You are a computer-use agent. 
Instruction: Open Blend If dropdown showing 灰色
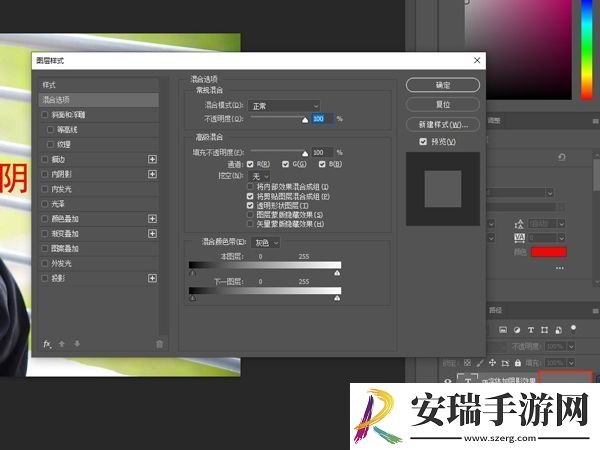[x=266, y=243]
